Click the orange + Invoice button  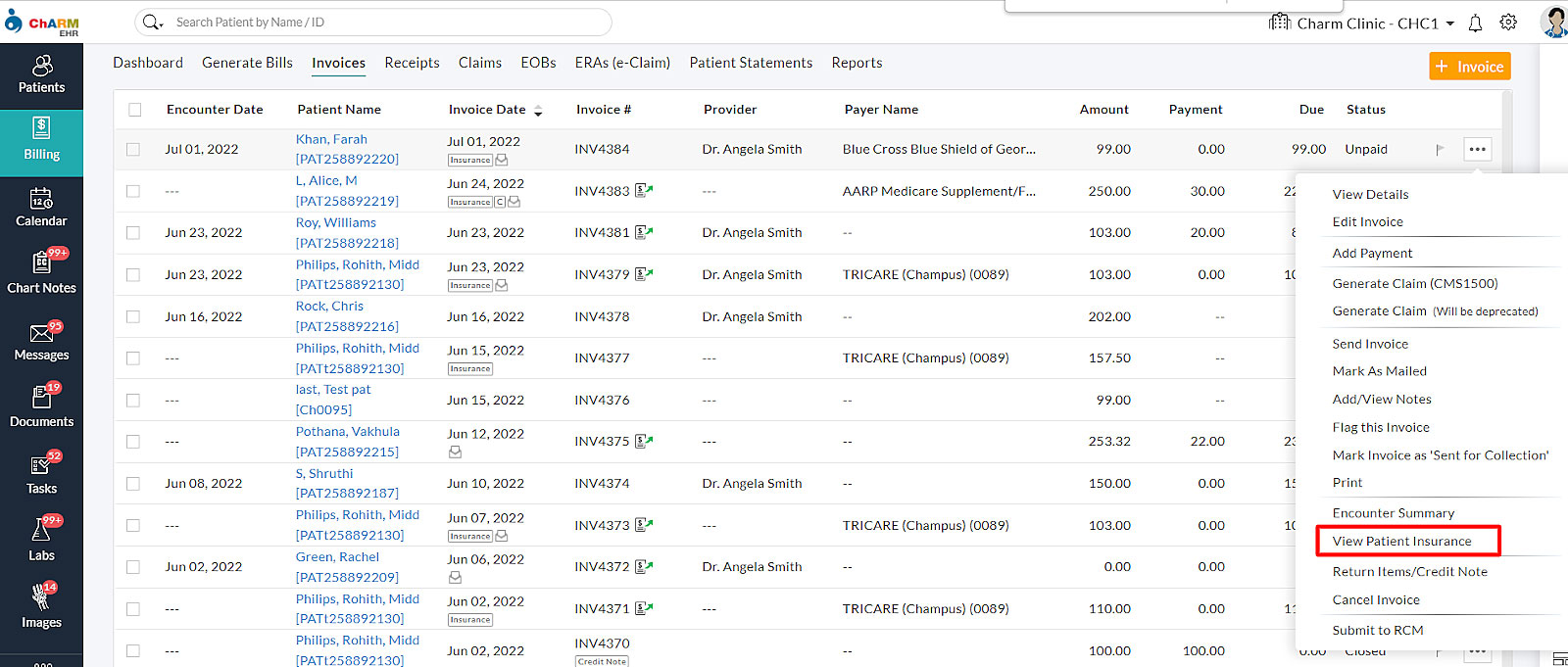tap(1469, 67)
